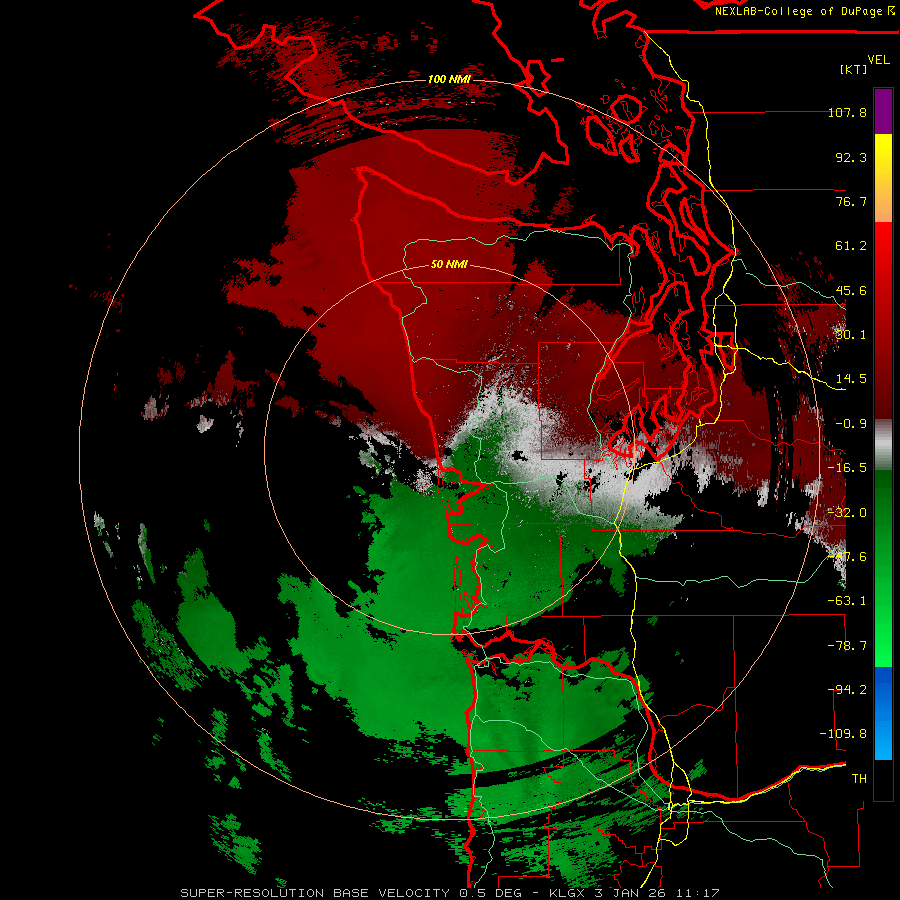Select the 30.1 scale value
This screenshot has height=900, width=900.
851,335
